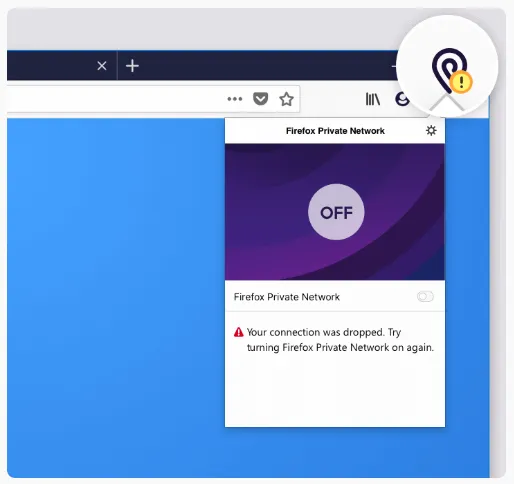
Task: Open a new tab with plus button
Action: (x=132, y=66)
